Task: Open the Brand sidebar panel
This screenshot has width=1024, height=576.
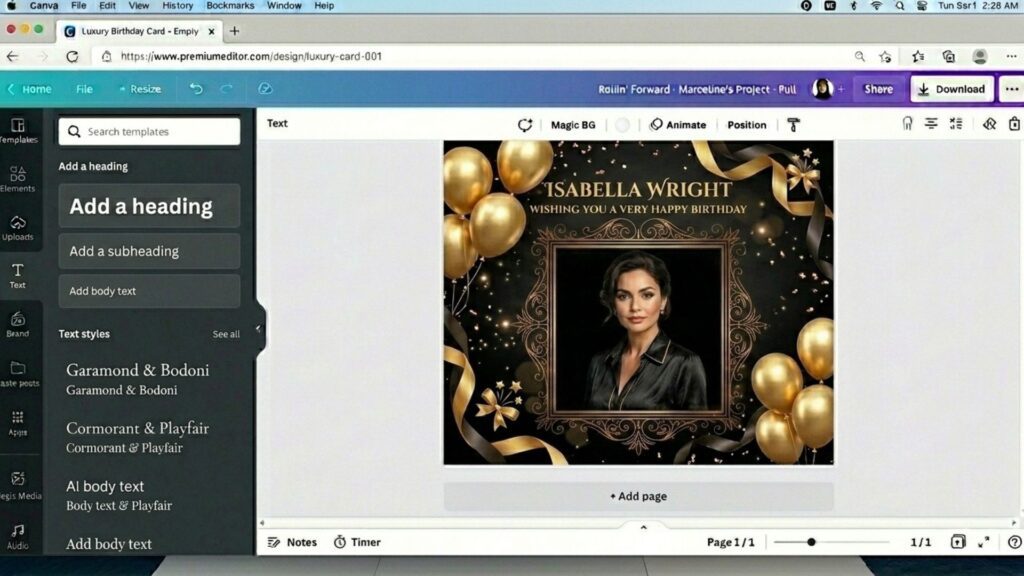Action: coord(18,324)
